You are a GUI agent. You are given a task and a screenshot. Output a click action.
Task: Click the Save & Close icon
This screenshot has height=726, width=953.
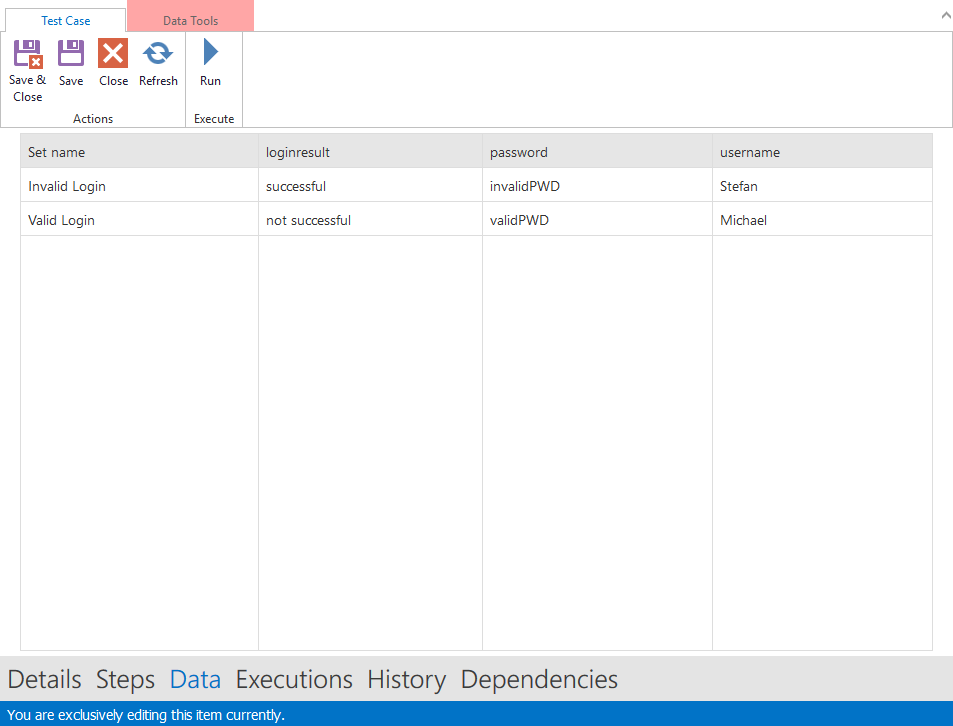pos(27,54)
